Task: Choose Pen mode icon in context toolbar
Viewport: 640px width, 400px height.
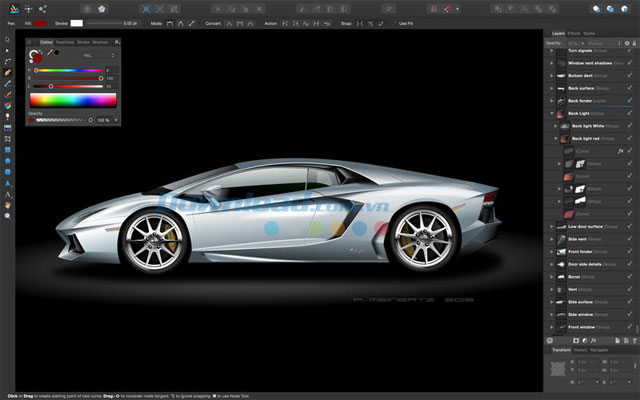Action: [x=170, y=24]
